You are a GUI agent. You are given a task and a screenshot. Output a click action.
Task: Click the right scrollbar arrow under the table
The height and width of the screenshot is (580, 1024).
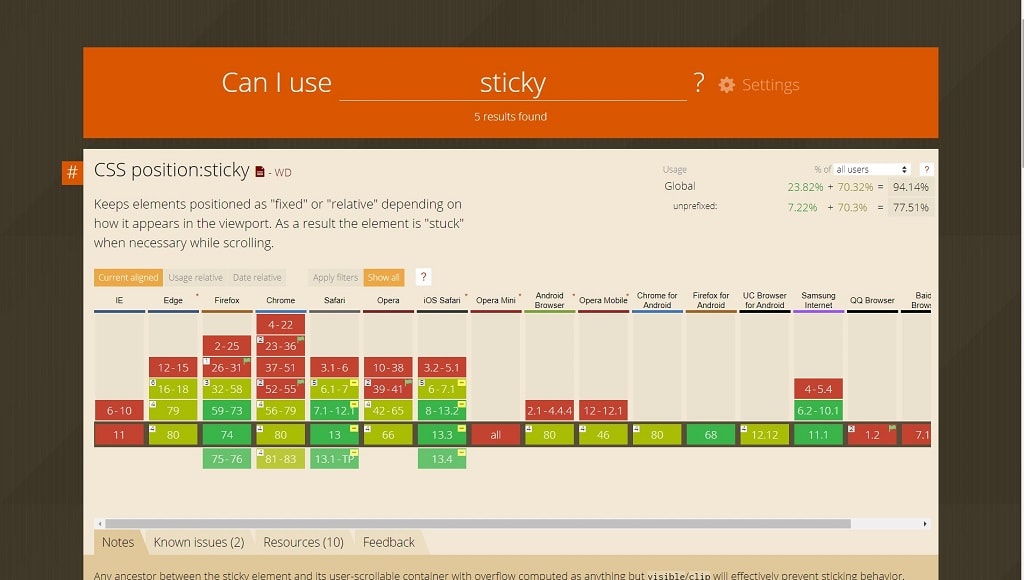pyautogui.click(x=925, y=523)
